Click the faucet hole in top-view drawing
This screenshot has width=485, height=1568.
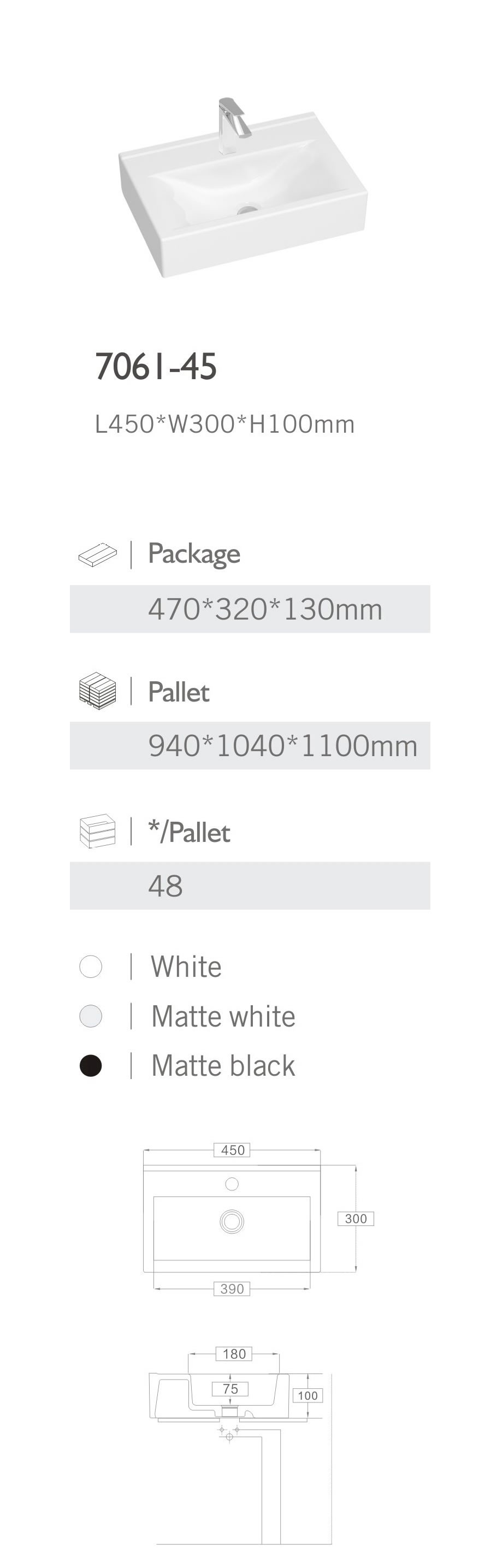pos(232,1184)
